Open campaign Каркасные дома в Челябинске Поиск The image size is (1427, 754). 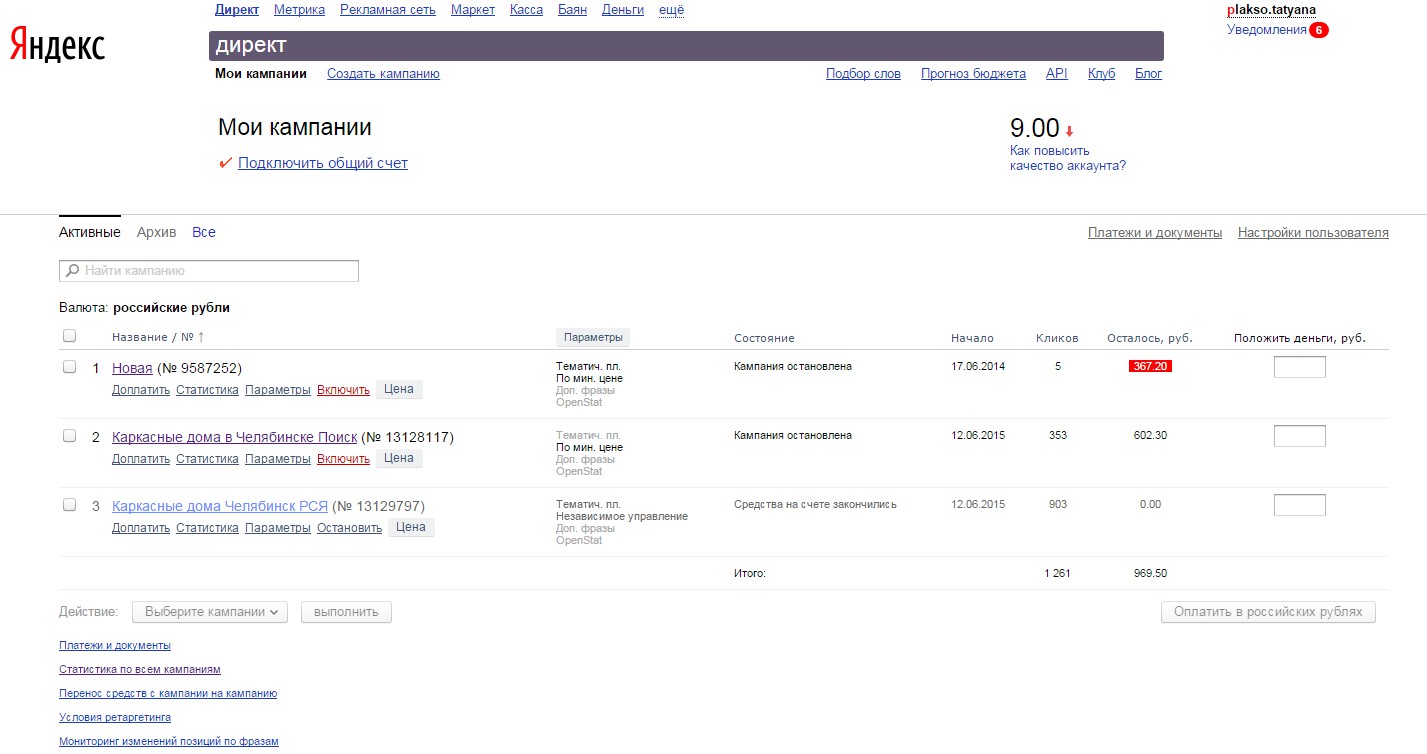click(x=234, y=437)
